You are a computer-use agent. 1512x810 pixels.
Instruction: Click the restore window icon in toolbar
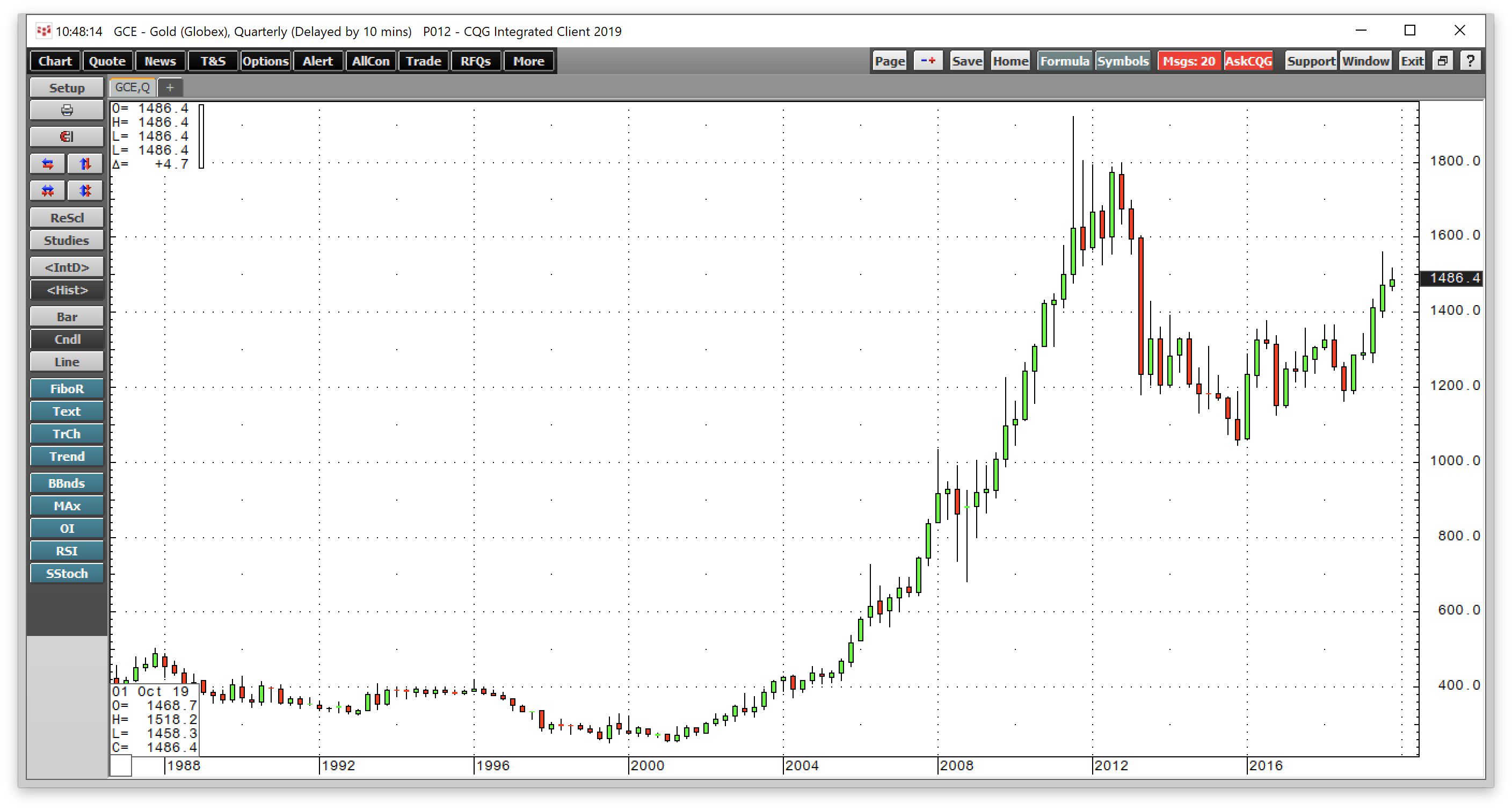click(x=1443, y=61)
